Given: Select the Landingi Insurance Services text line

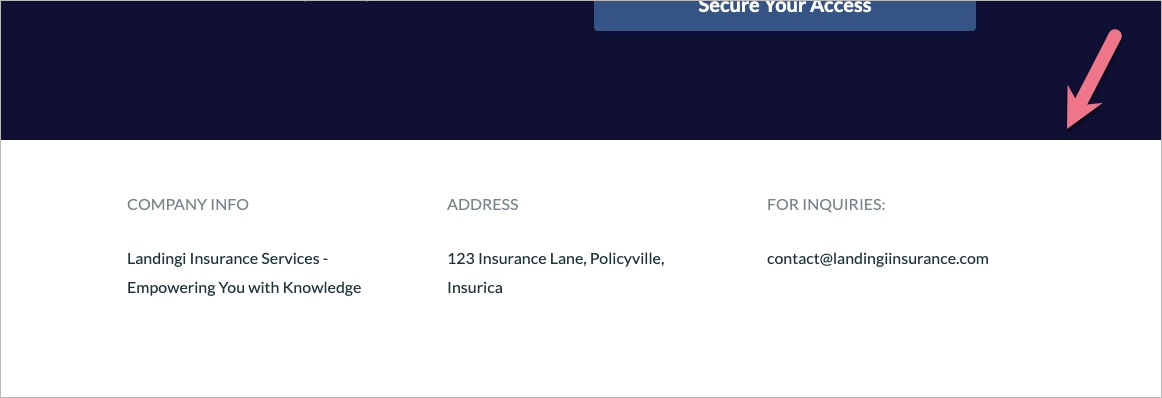Looking at the screenshot, I should coord(228,259).
